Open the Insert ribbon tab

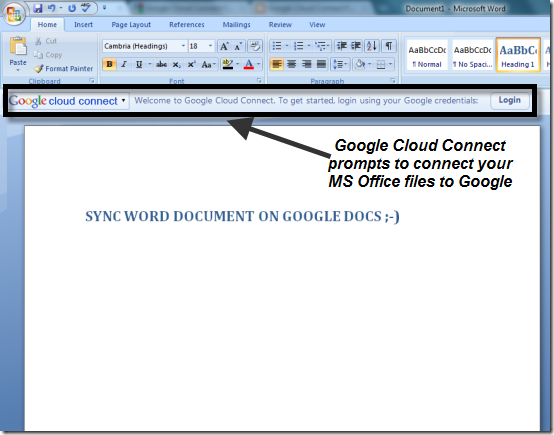[83, 25]
